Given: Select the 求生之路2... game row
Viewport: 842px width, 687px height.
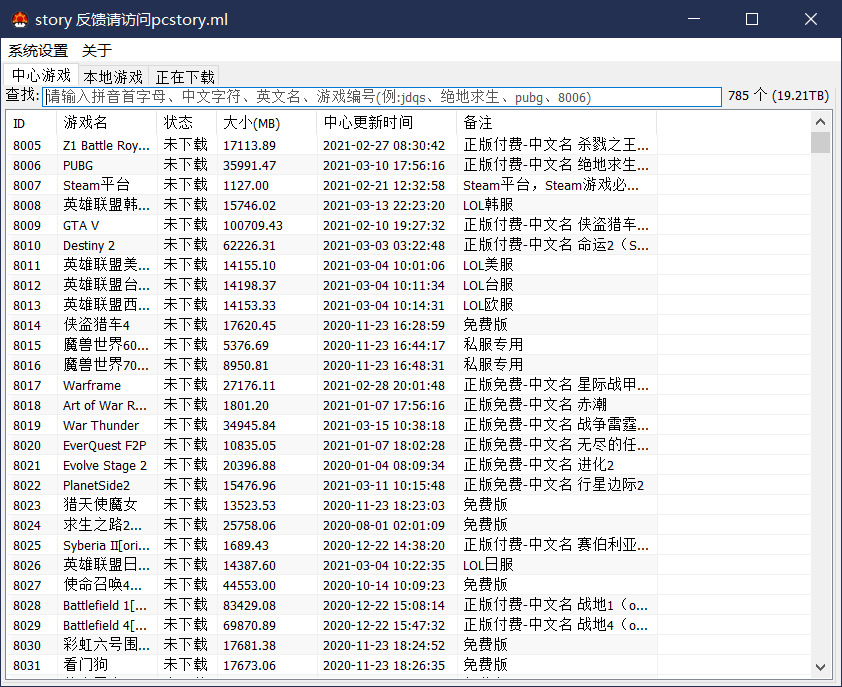Looking at the screenshot, I should point(332,525).
